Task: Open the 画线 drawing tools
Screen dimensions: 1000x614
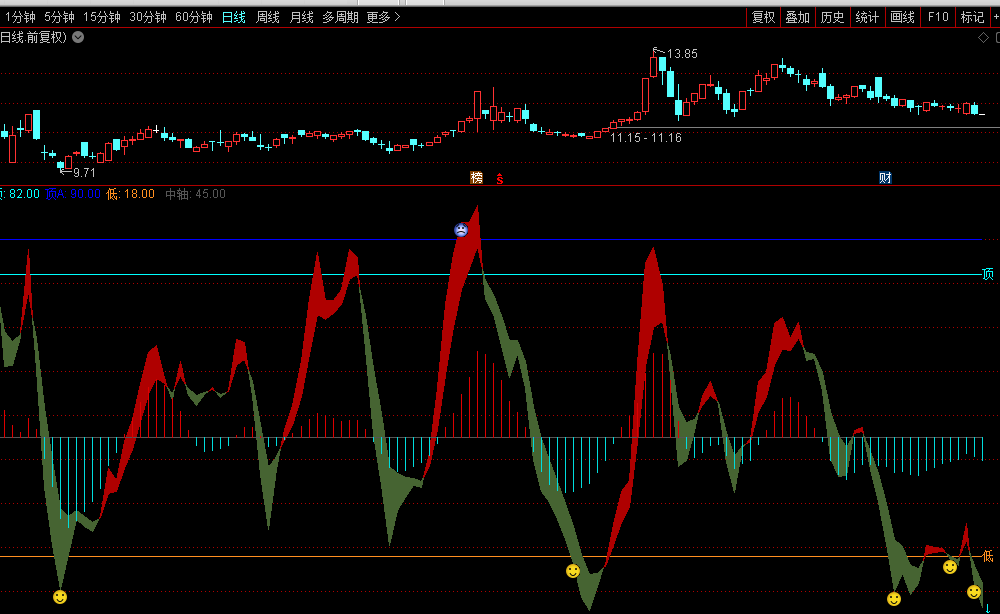Action: tap(902, 17)
